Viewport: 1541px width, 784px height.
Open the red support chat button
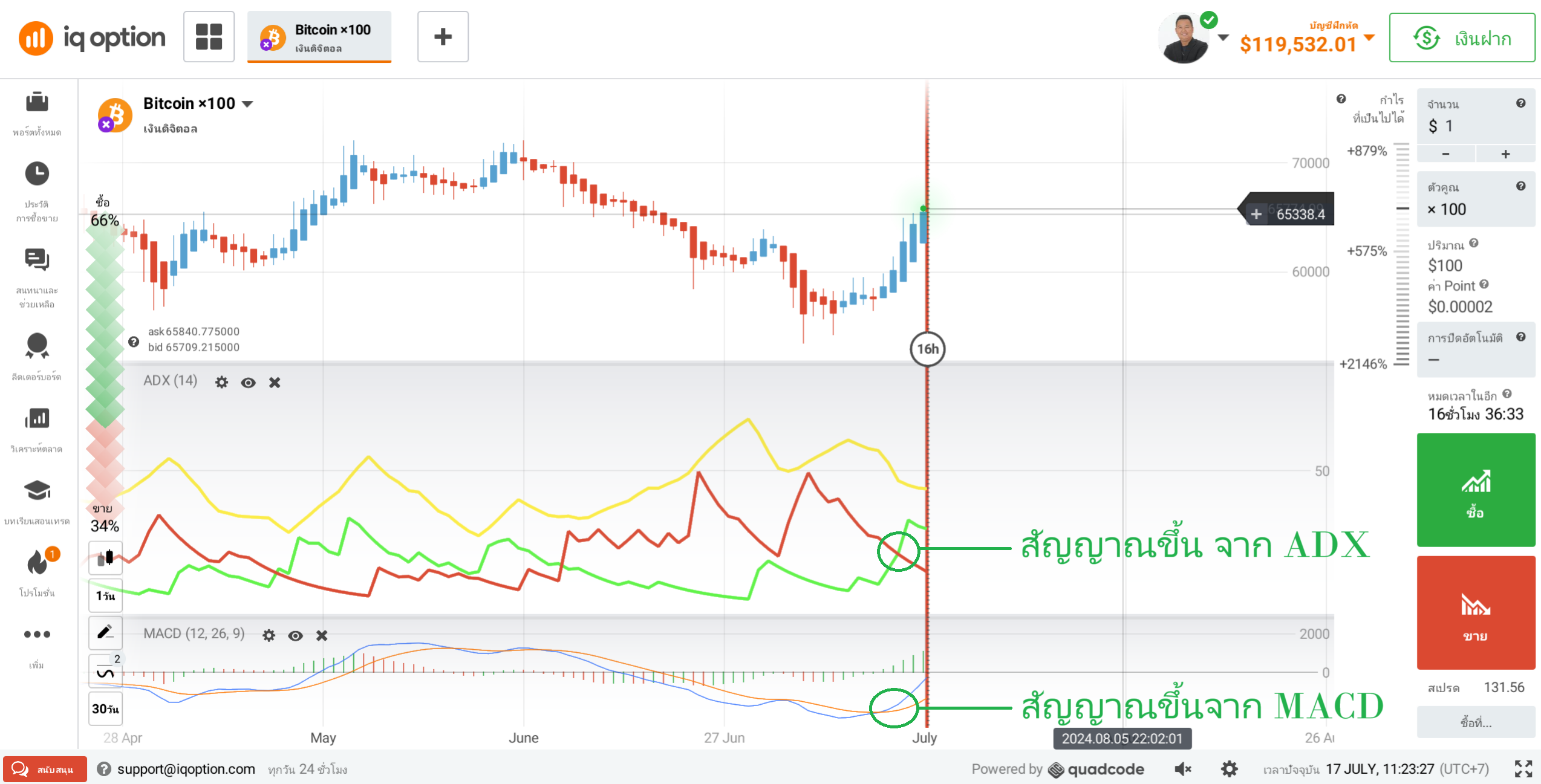coord(45,769)
